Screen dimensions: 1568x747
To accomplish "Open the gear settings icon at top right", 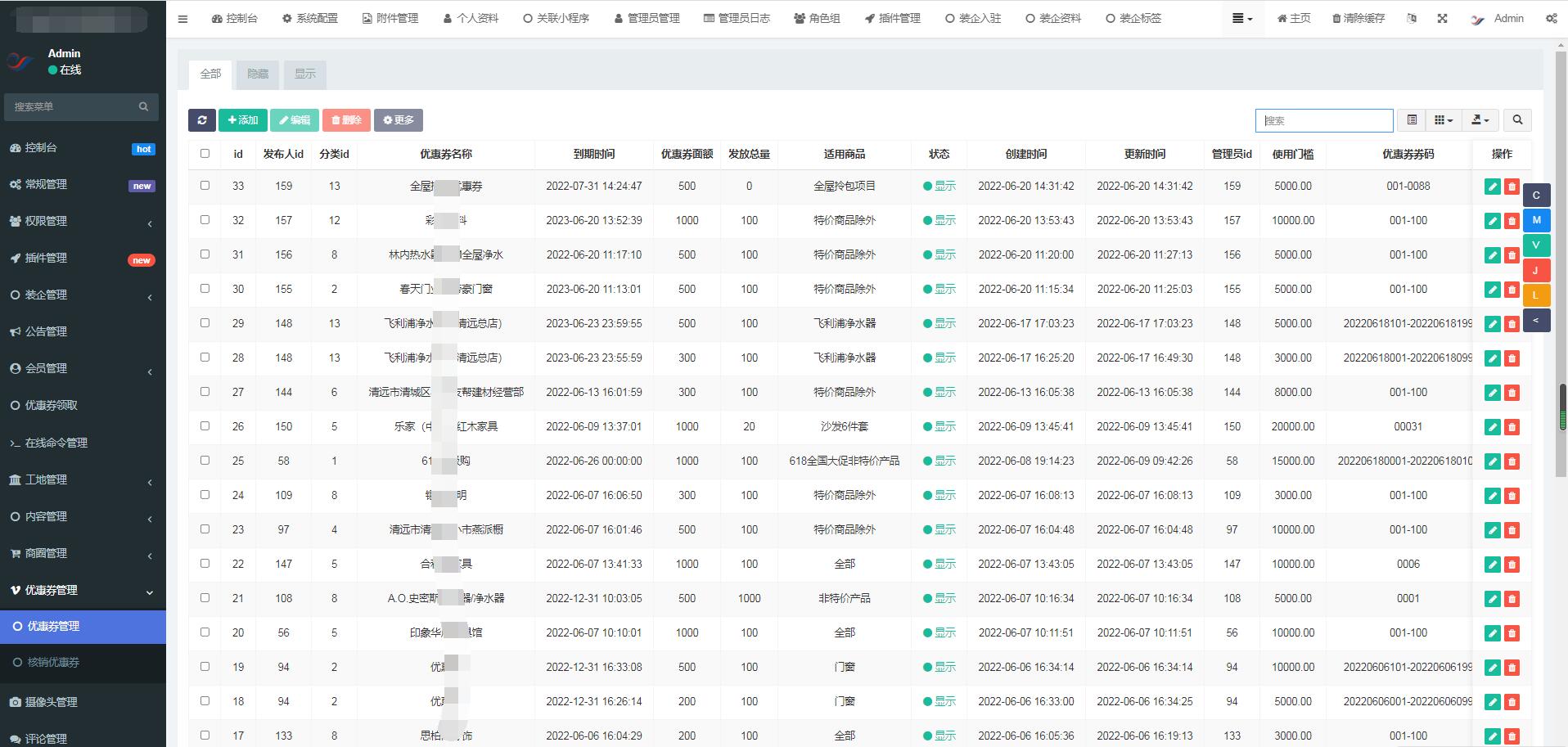I will tap(1551, 18).
